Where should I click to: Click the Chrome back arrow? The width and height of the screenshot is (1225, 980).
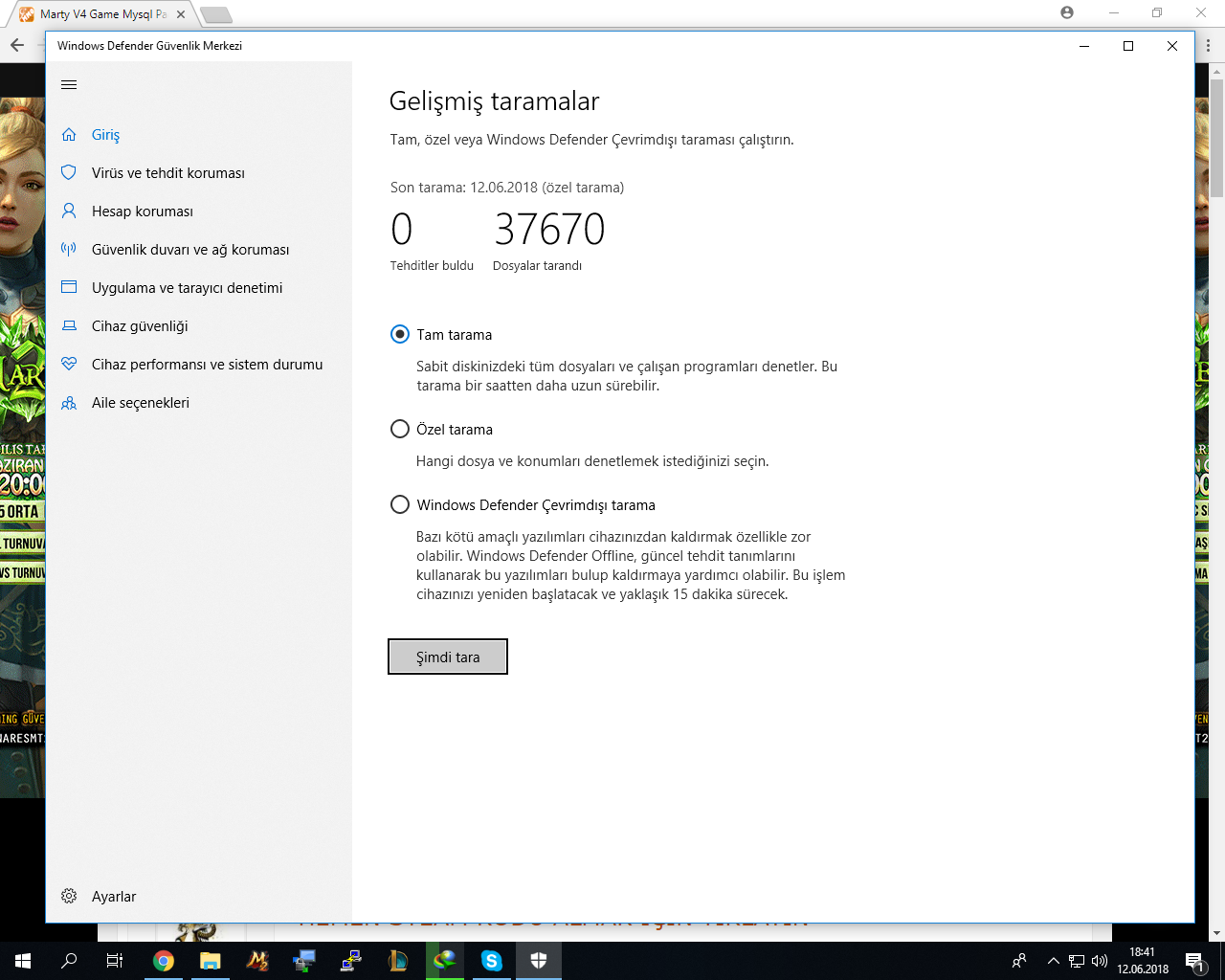17,45
